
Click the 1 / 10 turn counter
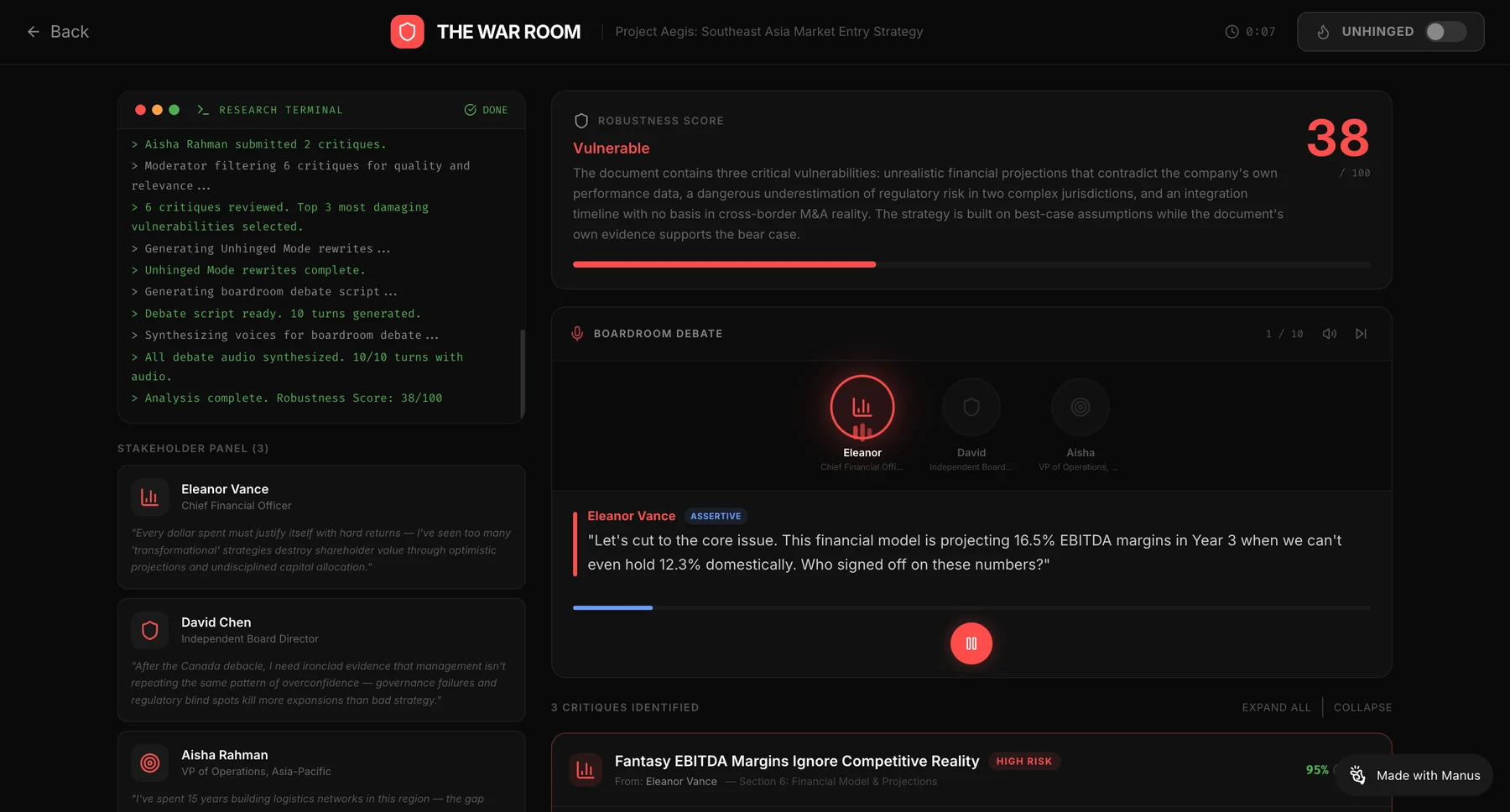coord(1284,334)
